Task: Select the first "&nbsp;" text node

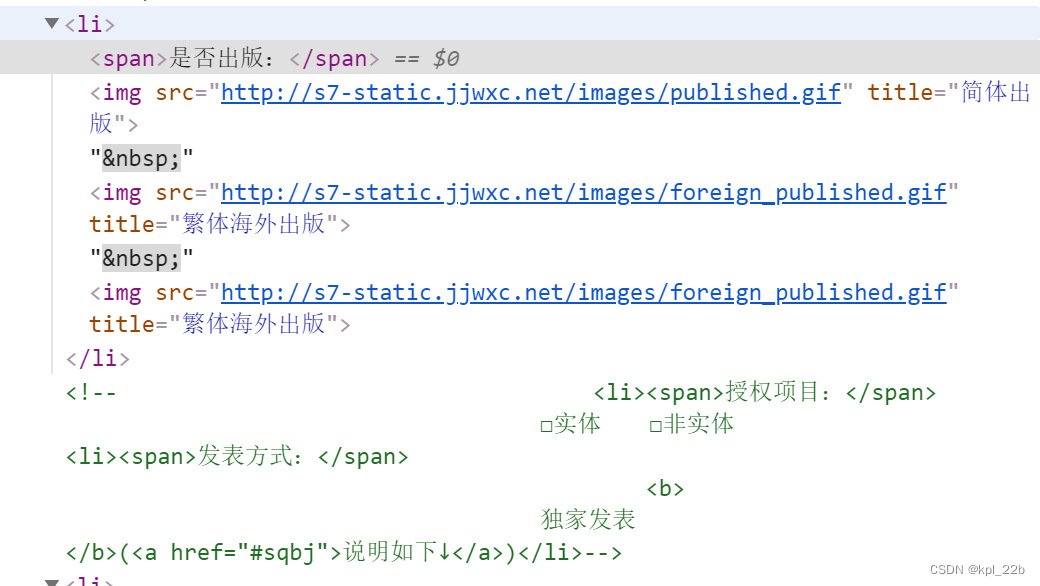Action: 141,158
